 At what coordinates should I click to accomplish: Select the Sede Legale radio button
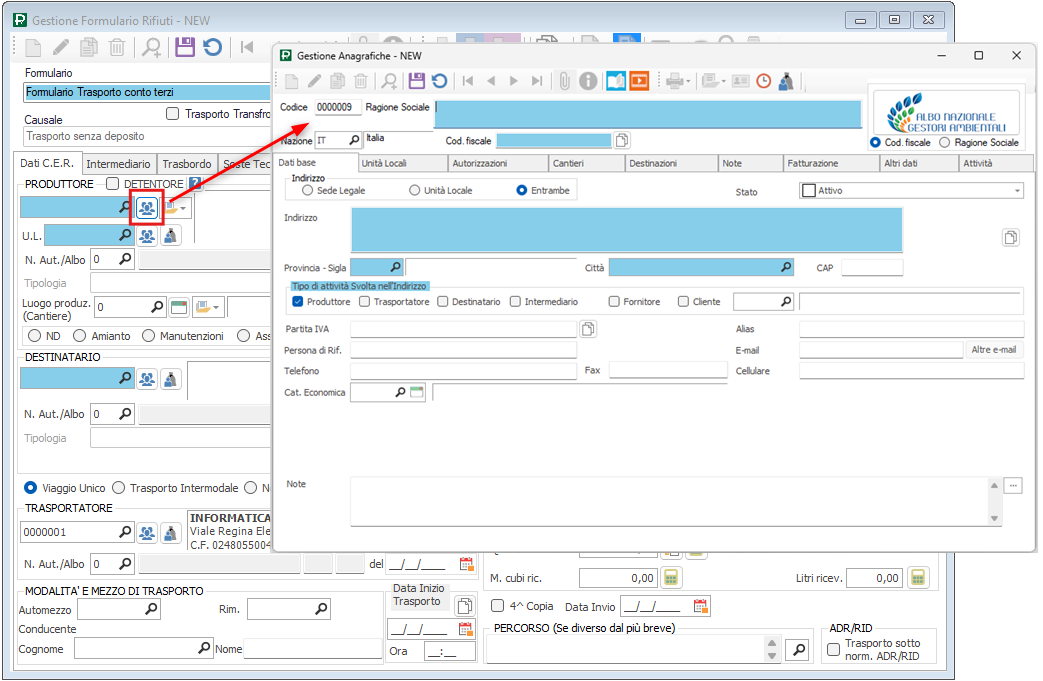tap(308, 190)
